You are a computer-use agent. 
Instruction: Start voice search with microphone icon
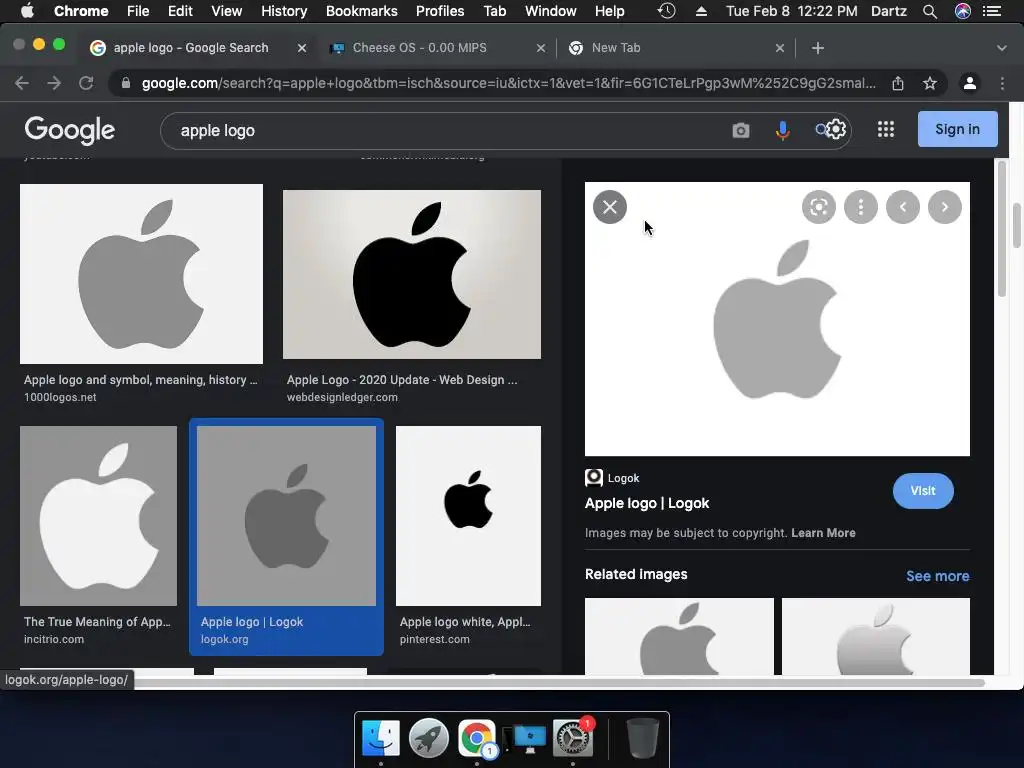782,131
